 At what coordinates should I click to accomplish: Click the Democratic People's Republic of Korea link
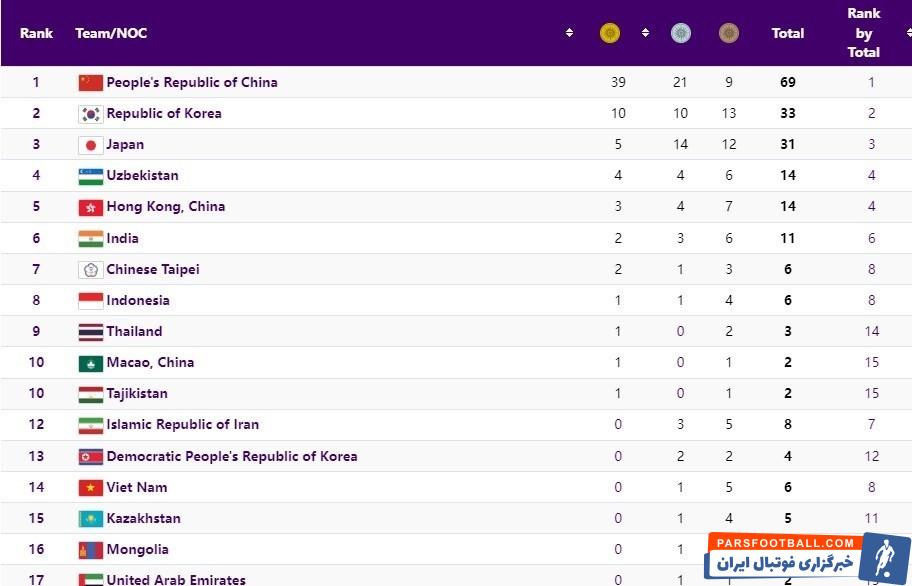pyautogui.click(x=232, y=456)
